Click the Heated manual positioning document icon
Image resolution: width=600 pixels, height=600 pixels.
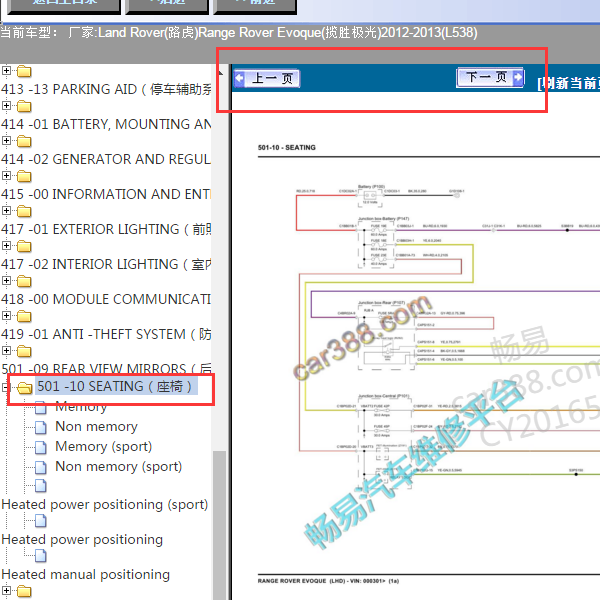[x=41, y=556]
